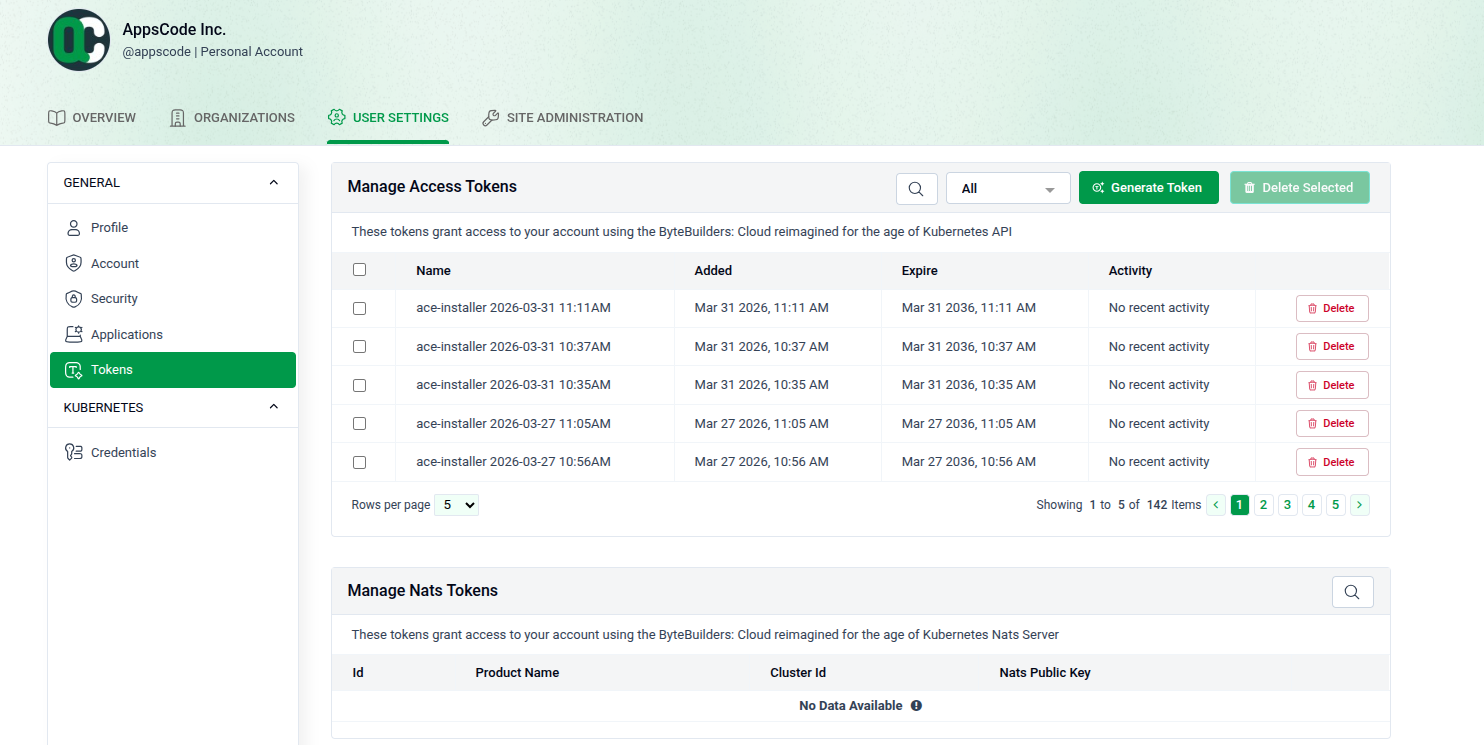1484x745 pixels.
Task: Tick the checkbox for ace-installer 2026-03-27 10:56AM
Action: click(x=358, y=461)
